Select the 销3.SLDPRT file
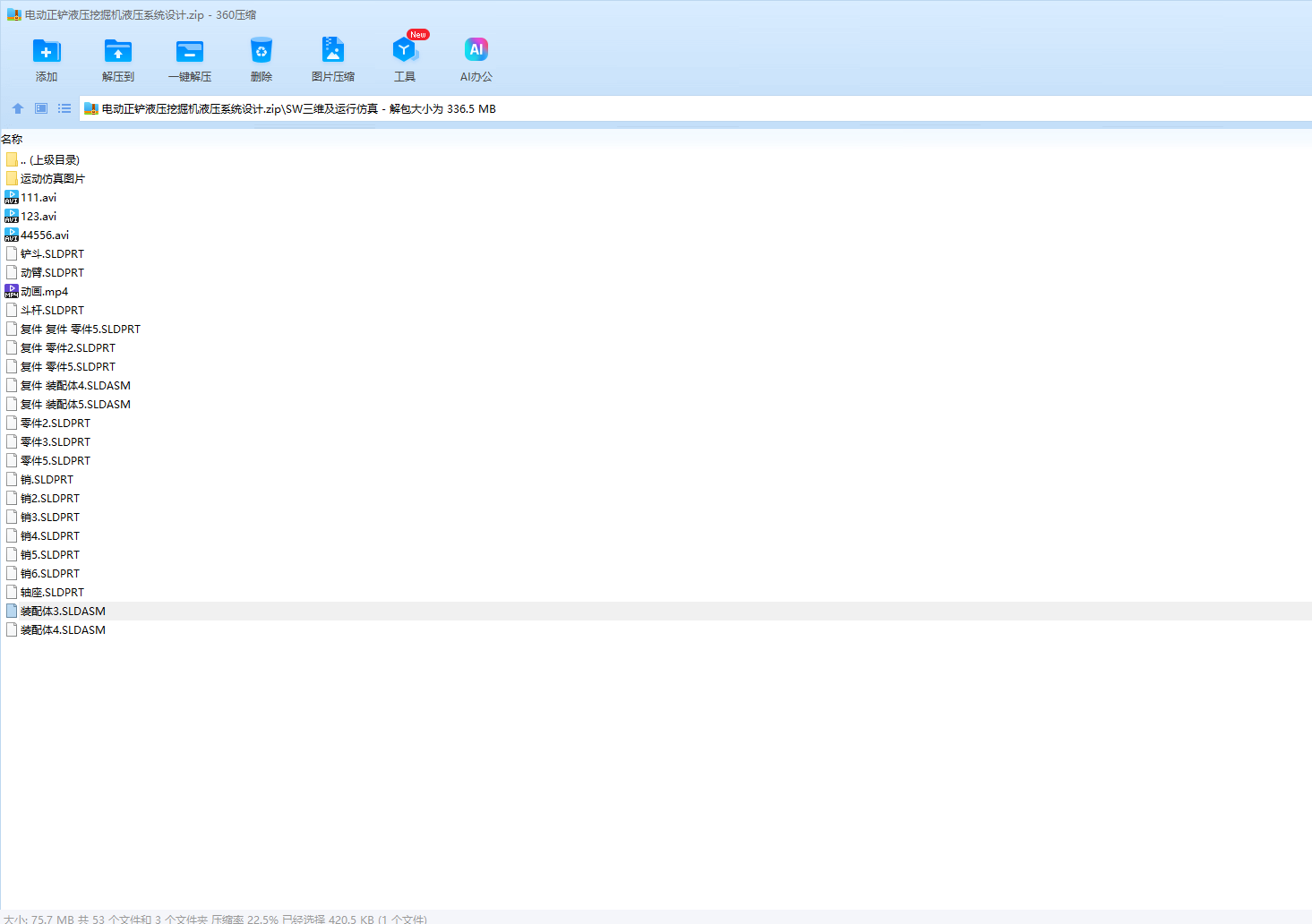This screenshot has height=924, width=1312. tap(656, 517)
